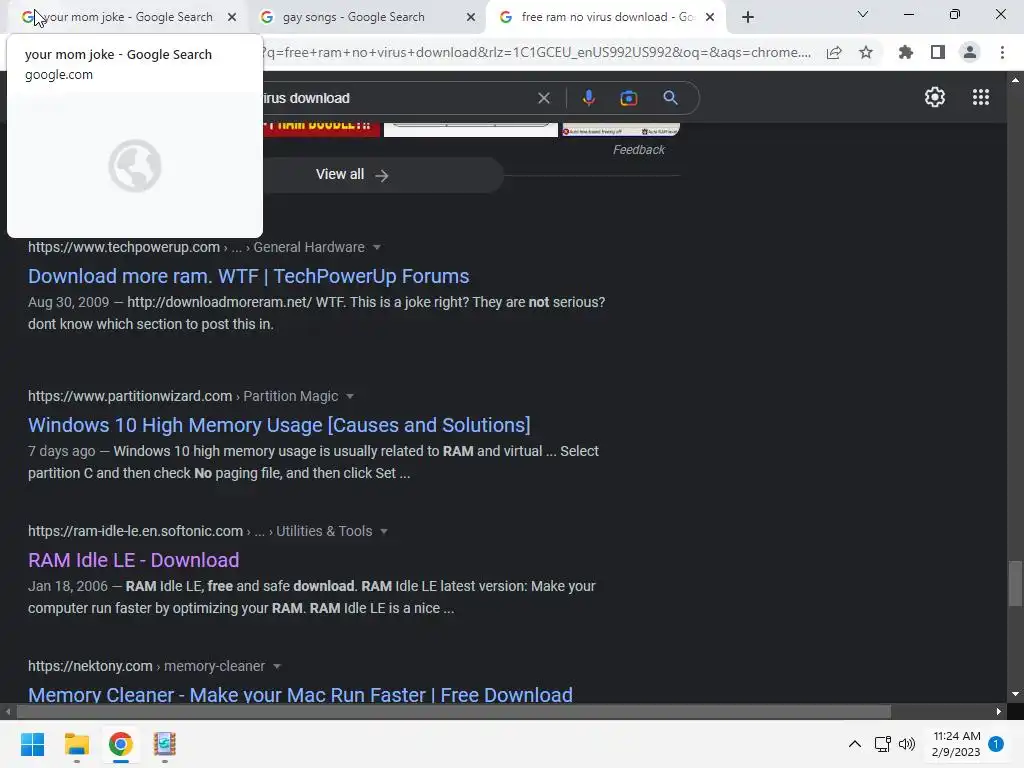This screenshot has height=768, width=1024.
Task: Close the 'your mom joke' tab
Action: point(232,17)
